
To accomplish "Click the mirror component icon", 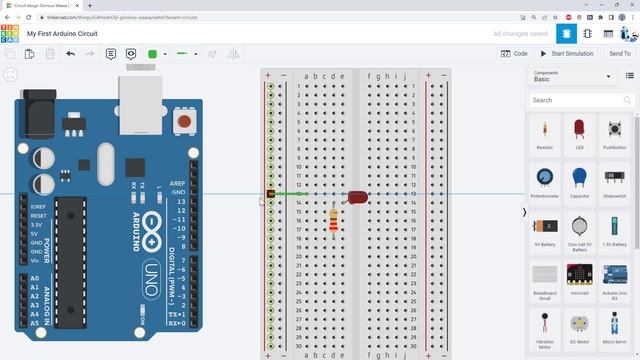I will coord(233,54).
